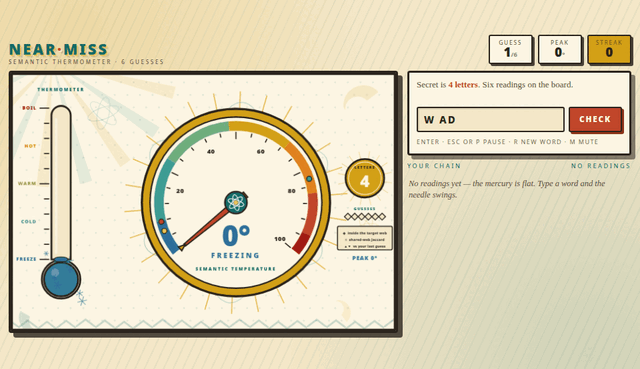The width and height of the screenshot is (640, 369).
Task: Click the FREEZING status label
Action: point(236,256)
